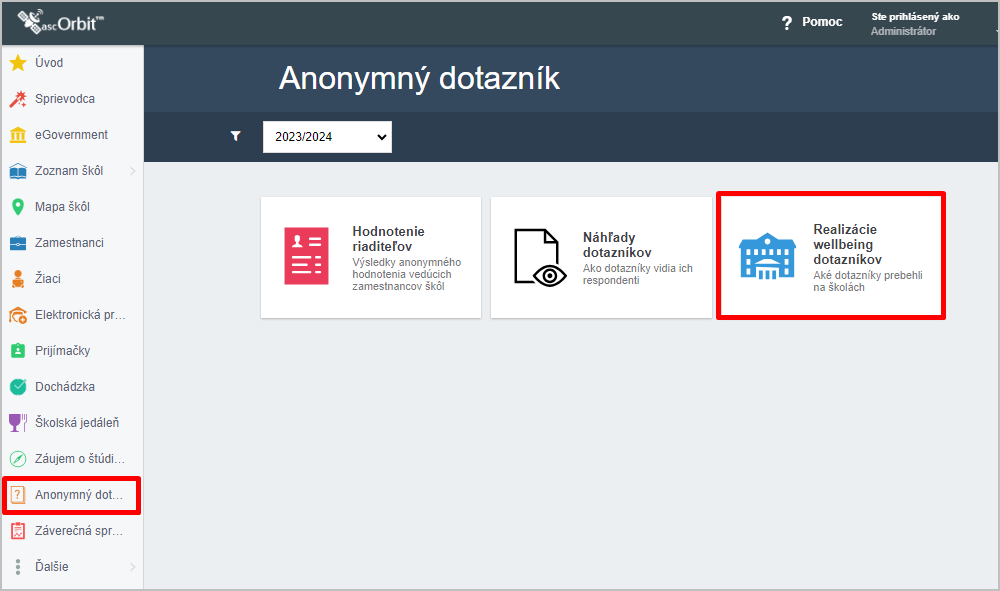
Task: Open Prijímačky in the sidebar
Action: click(x=72, y=351)
